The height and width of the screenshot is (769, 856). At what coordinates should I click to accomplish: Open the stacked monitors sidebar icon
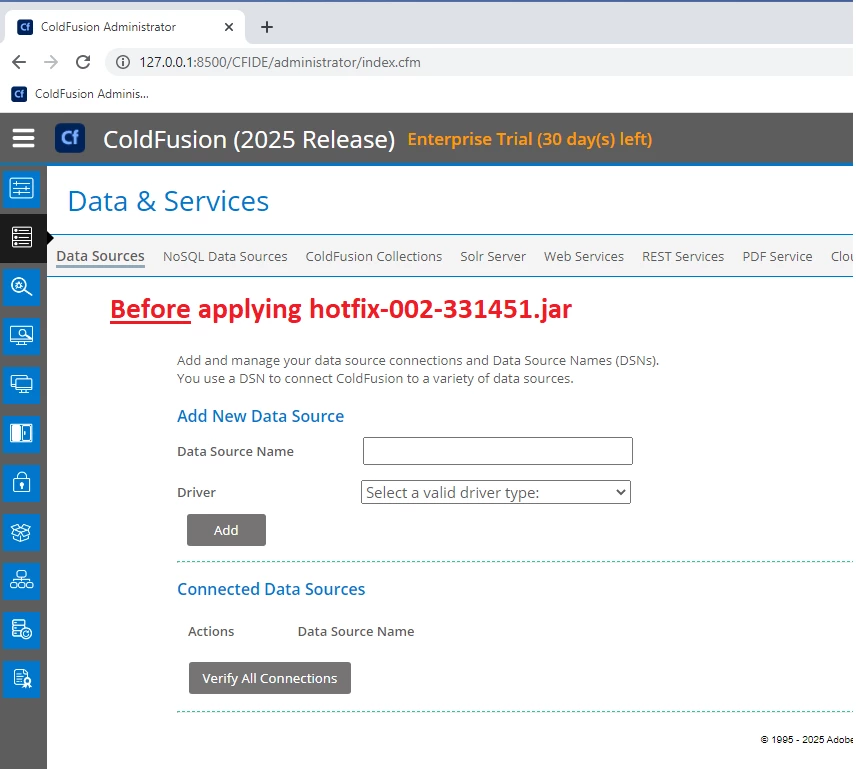[x=21, y=385]
